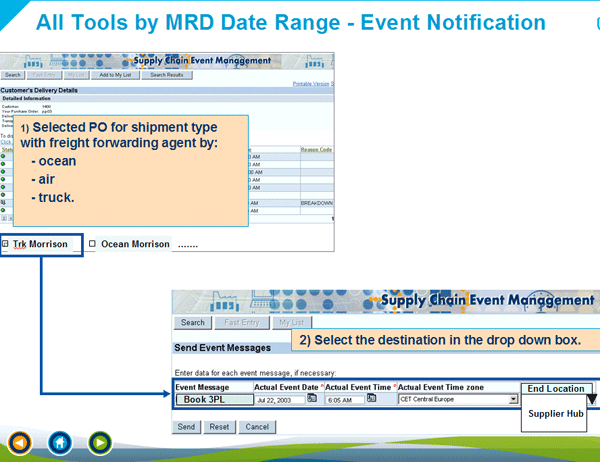This screenshot has width=600, height=462.
Task: Check the Ocean Morrison checkbox
Action: (92, 244)
